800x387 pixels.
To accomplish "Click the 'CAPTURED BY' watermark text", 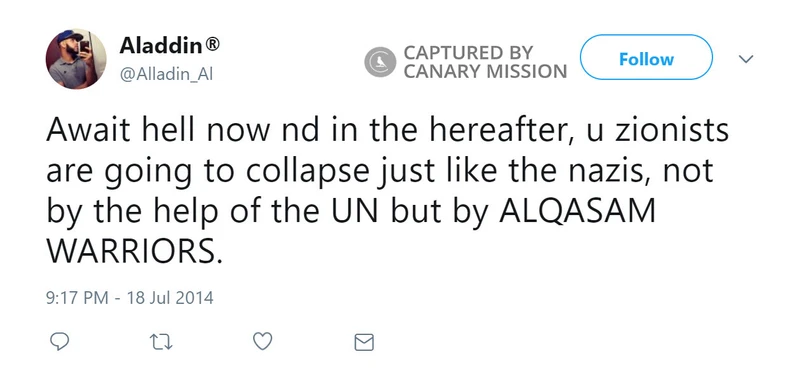I will pyautogui.click(x=468, y=53).
